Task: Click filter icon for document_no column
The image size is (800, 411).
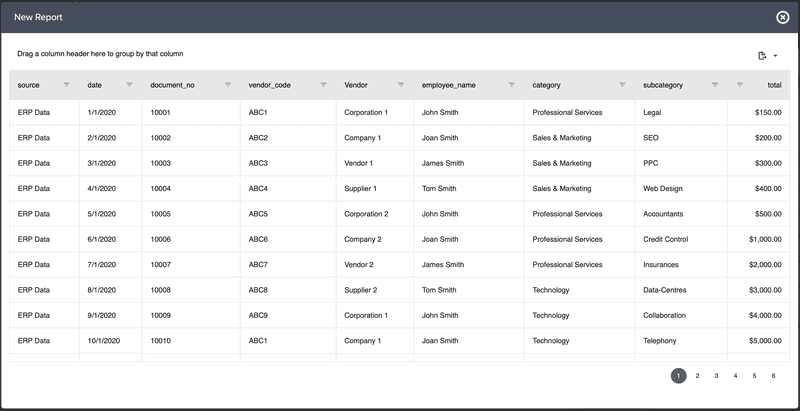Action: coord(228,85)
